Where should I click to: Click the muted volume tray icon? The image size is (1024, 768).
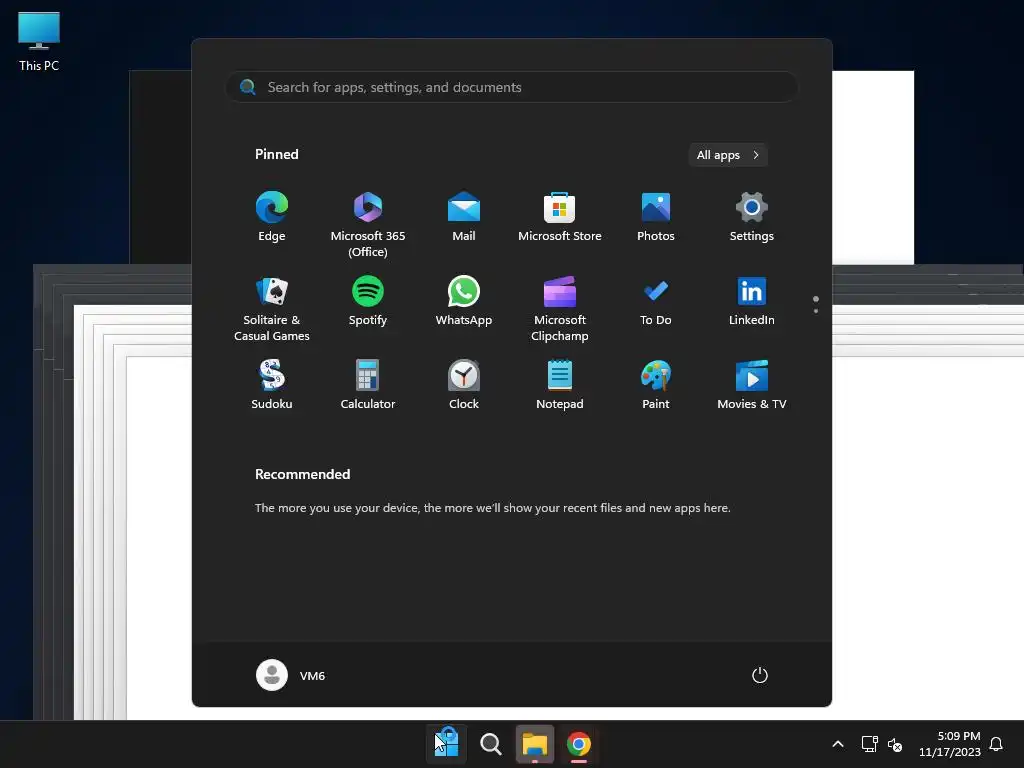coord(895,744)
